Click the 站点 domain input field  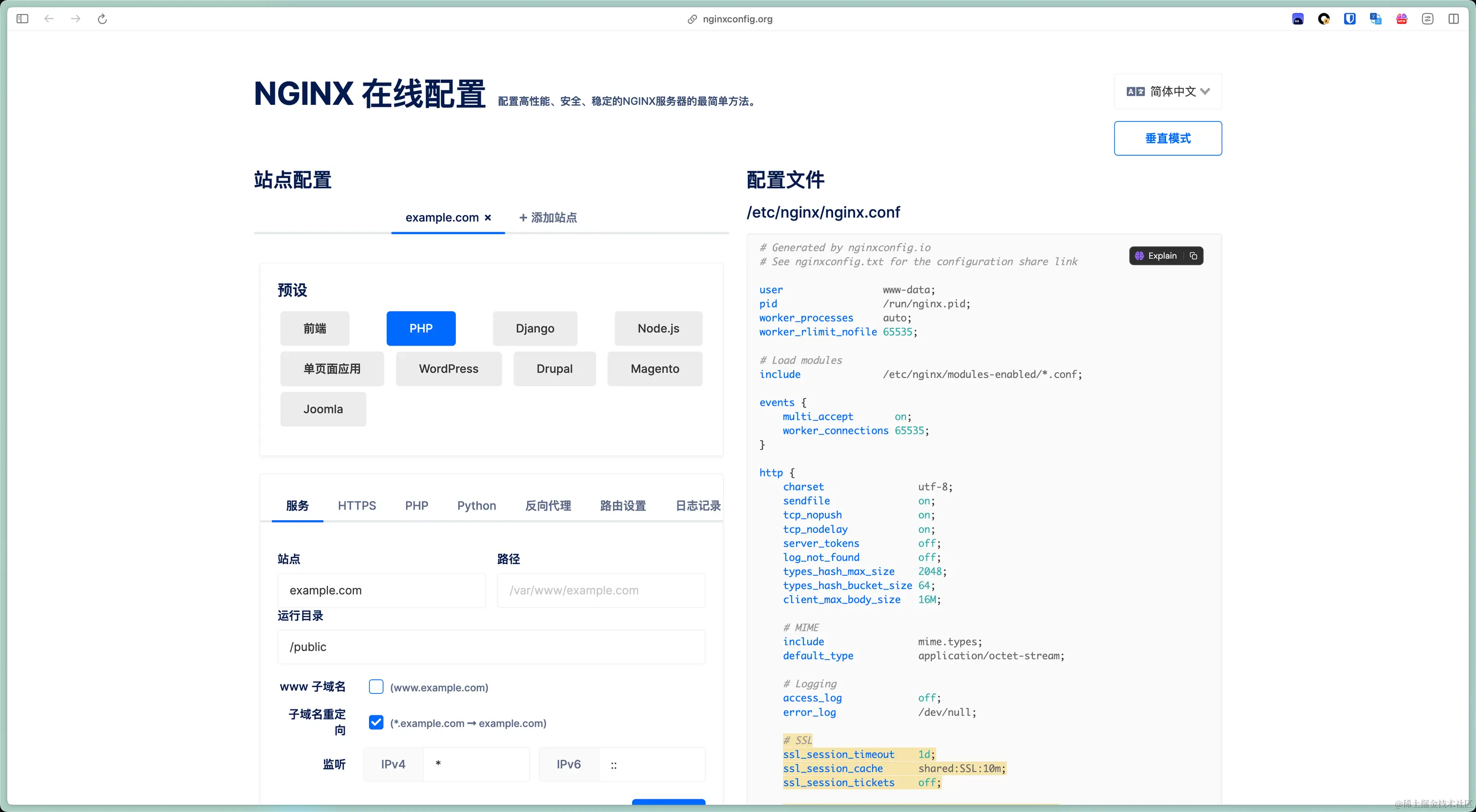pyautogui.click(x=382, y=590)
